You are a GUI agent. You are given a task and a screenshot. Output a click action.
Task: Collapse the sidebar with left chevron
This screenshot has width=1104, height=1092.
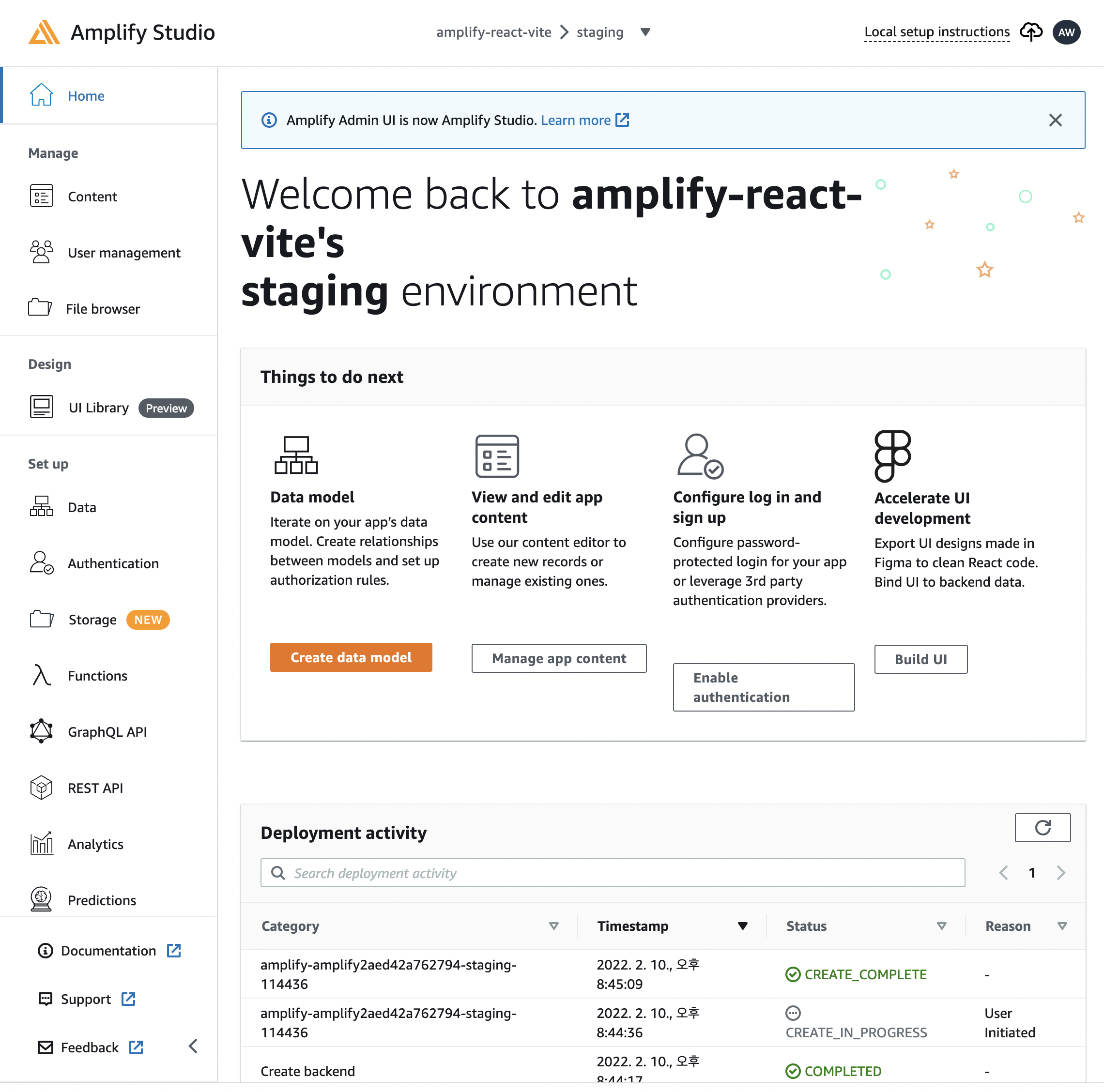(193, 1046)
